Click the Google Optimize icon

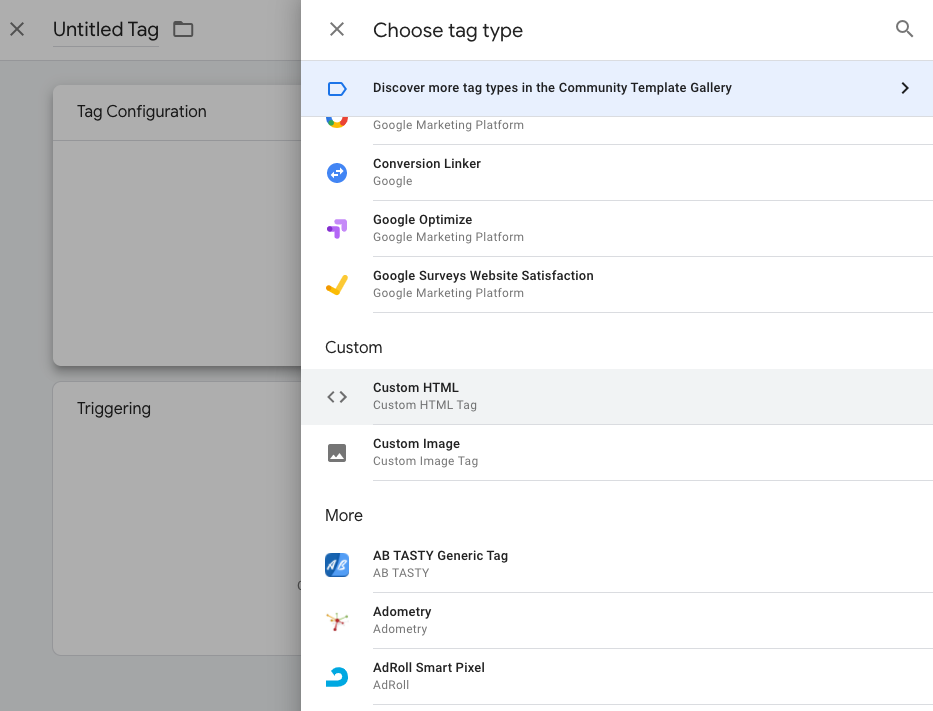(x=337, y=229)
